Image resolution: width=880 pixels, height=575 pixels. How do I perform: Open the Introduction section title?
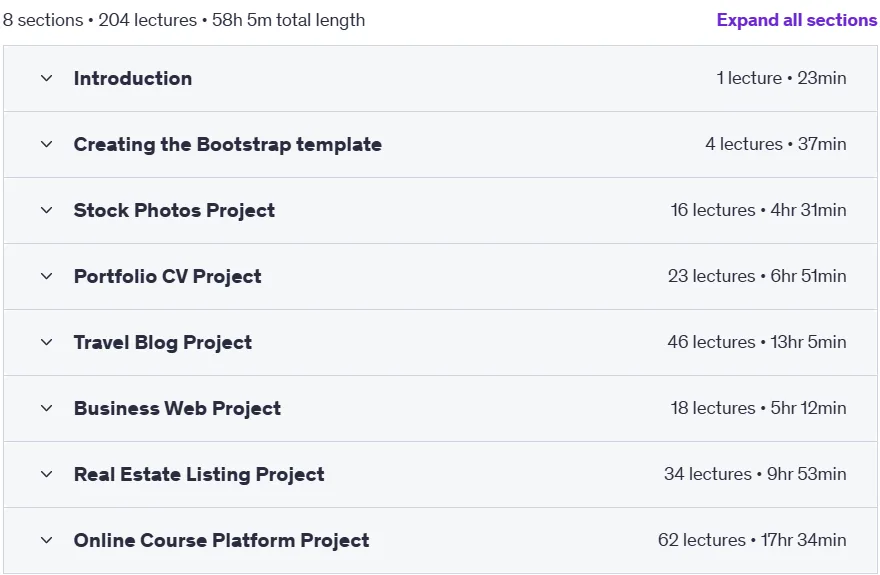coord(133,79)
